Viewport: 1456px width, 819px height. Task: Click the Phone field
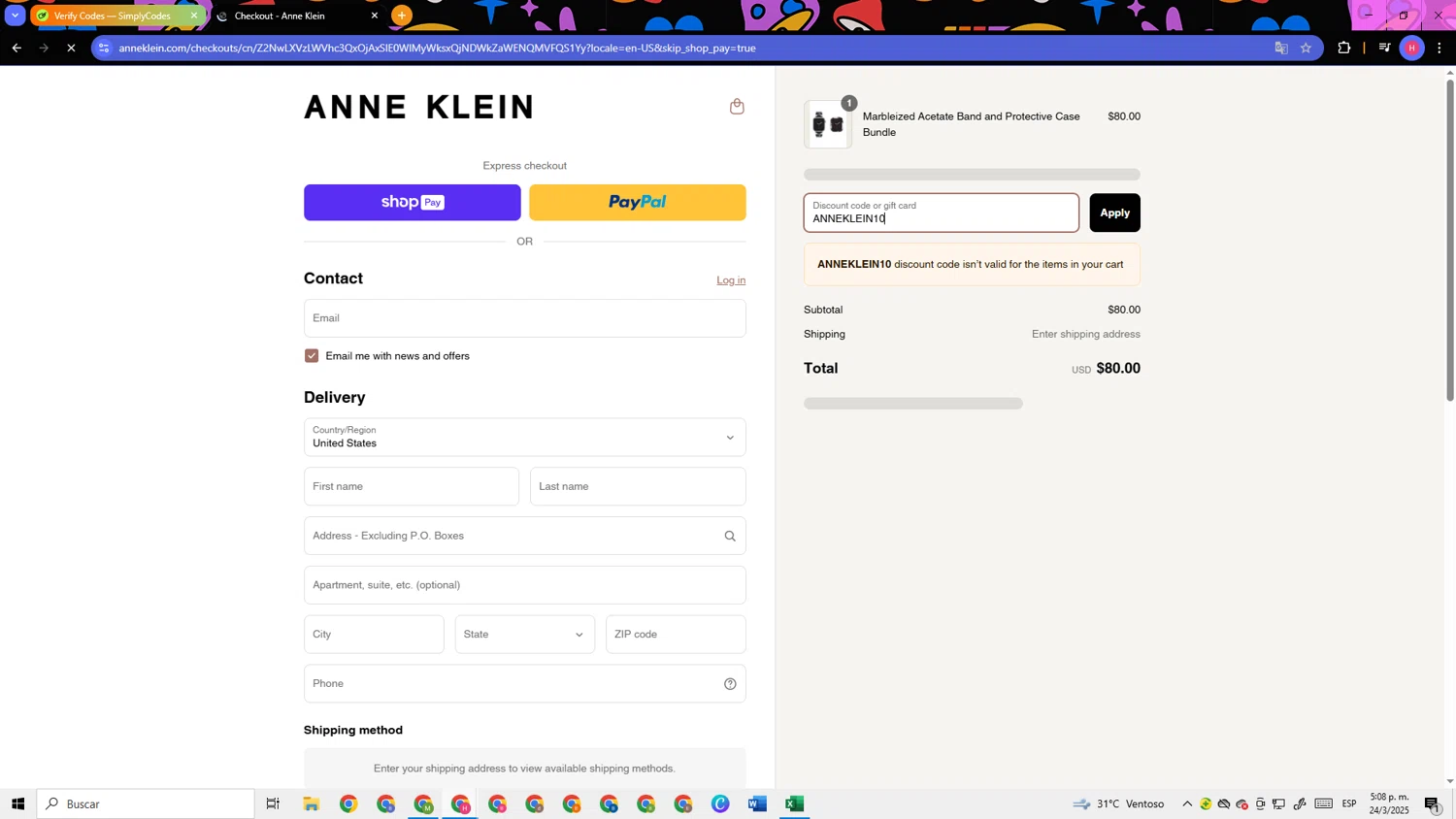point(525,684)
